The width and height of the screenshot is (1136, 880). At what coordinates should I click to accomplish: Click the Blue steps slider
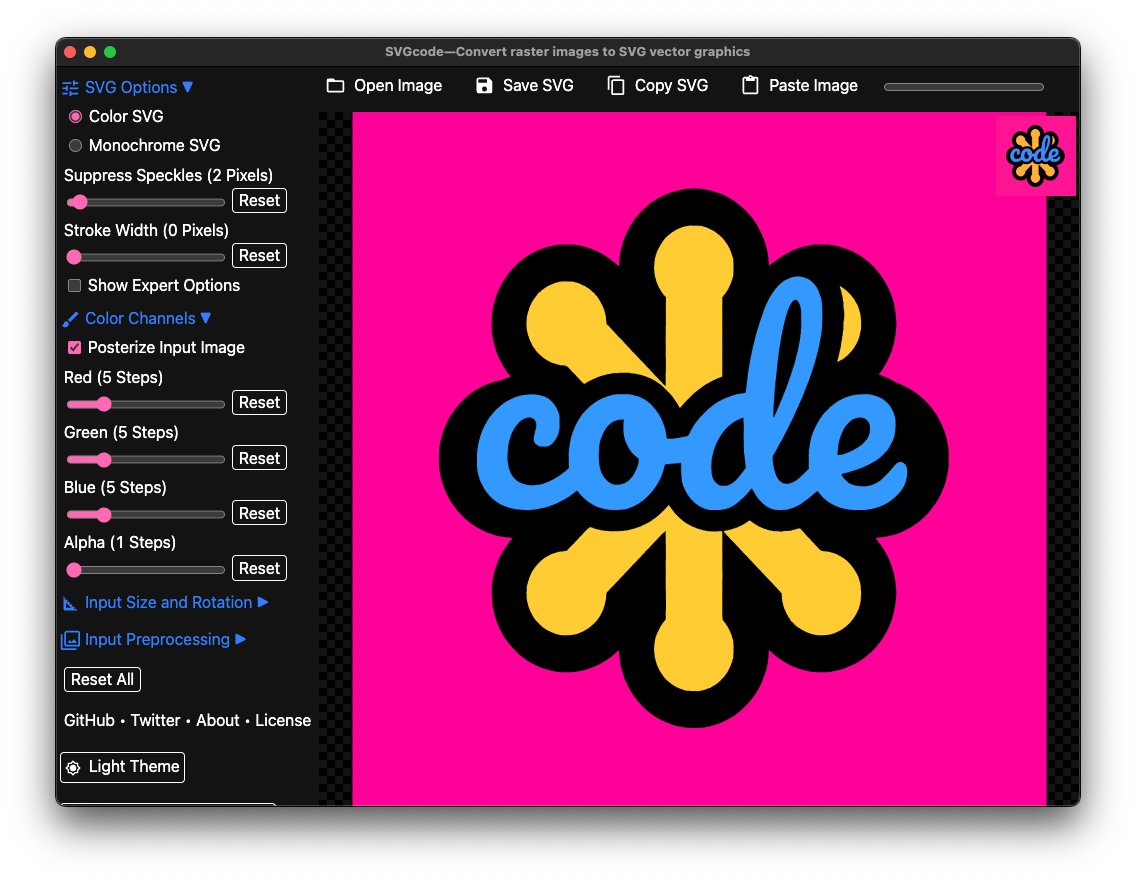pos(146,515)
